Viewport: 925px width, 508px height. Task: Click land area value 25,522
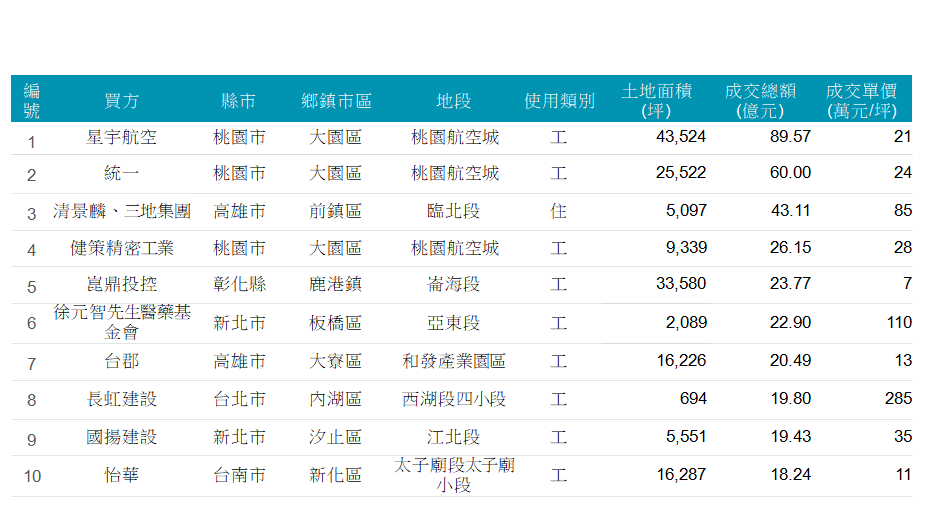point(681,173)
